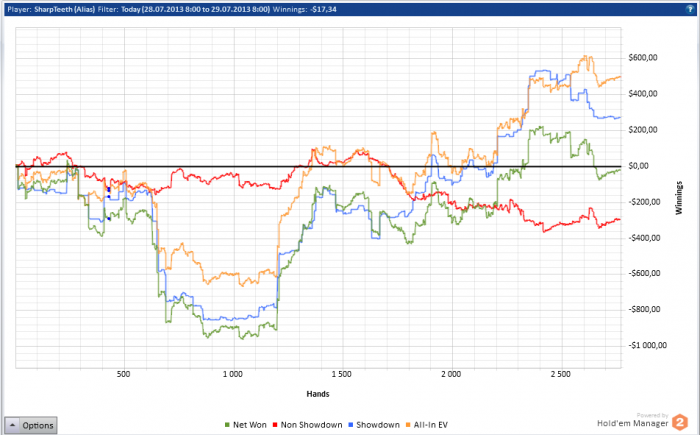
Task: Toggle the Showdown legend entry
Action: coord(374,425)
